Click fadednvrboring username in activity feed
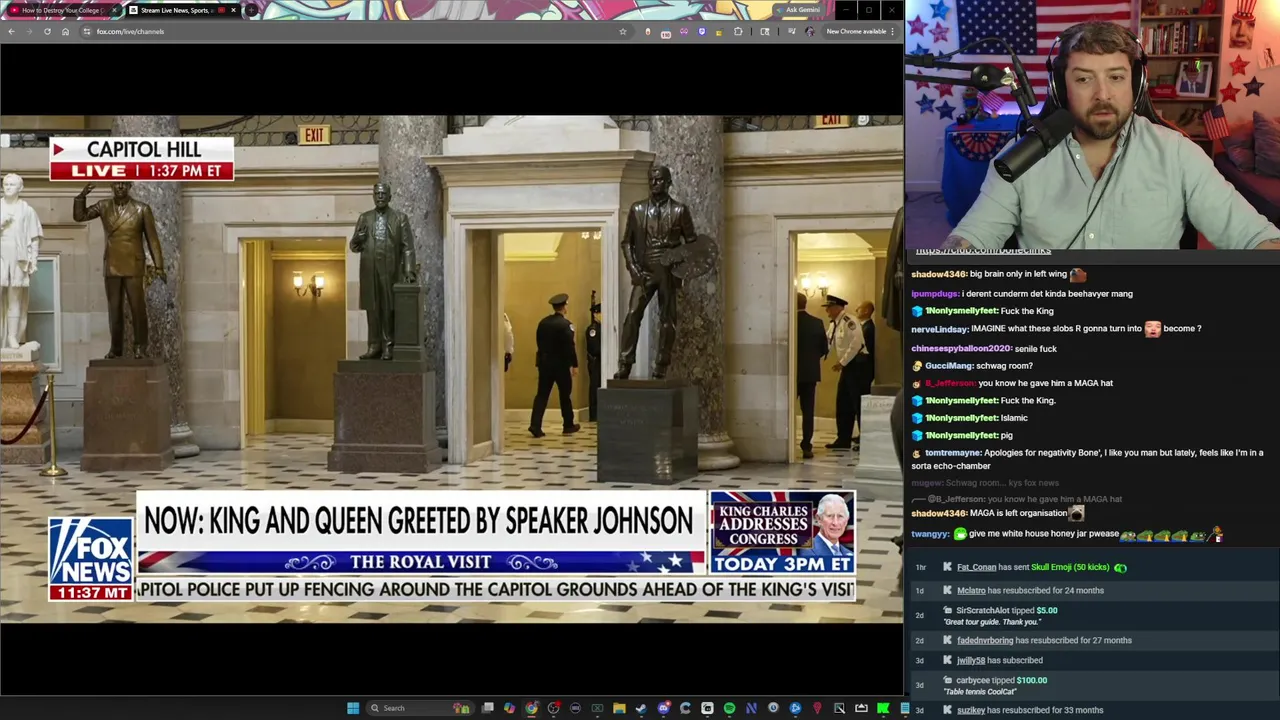 (985, 640)
